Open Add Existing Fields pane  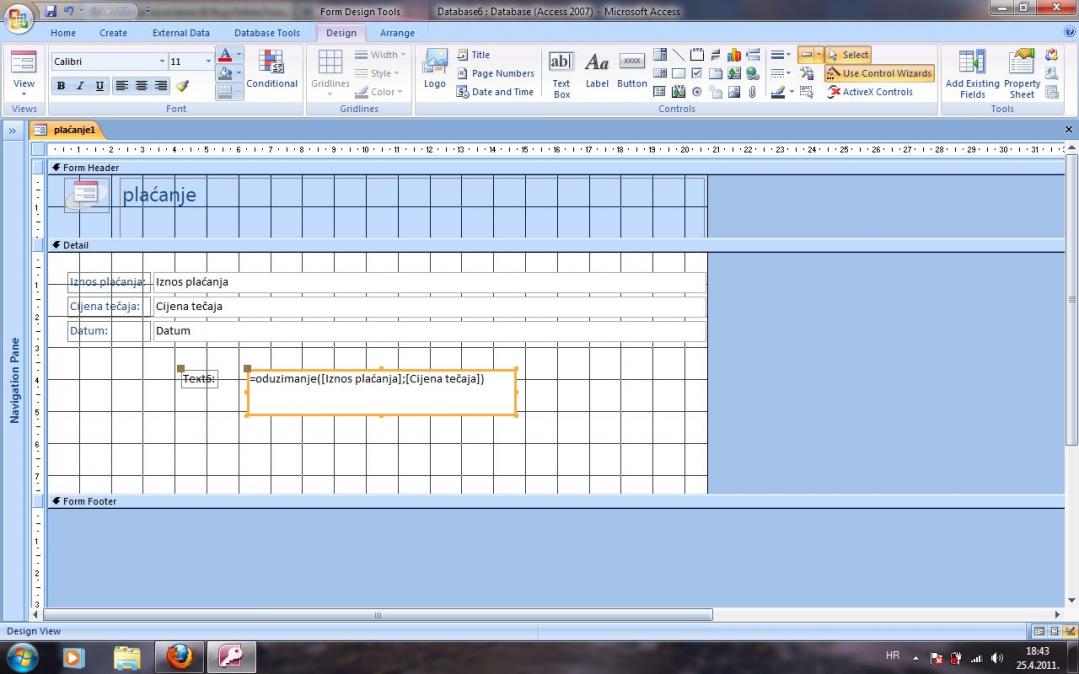pos(972,73)
